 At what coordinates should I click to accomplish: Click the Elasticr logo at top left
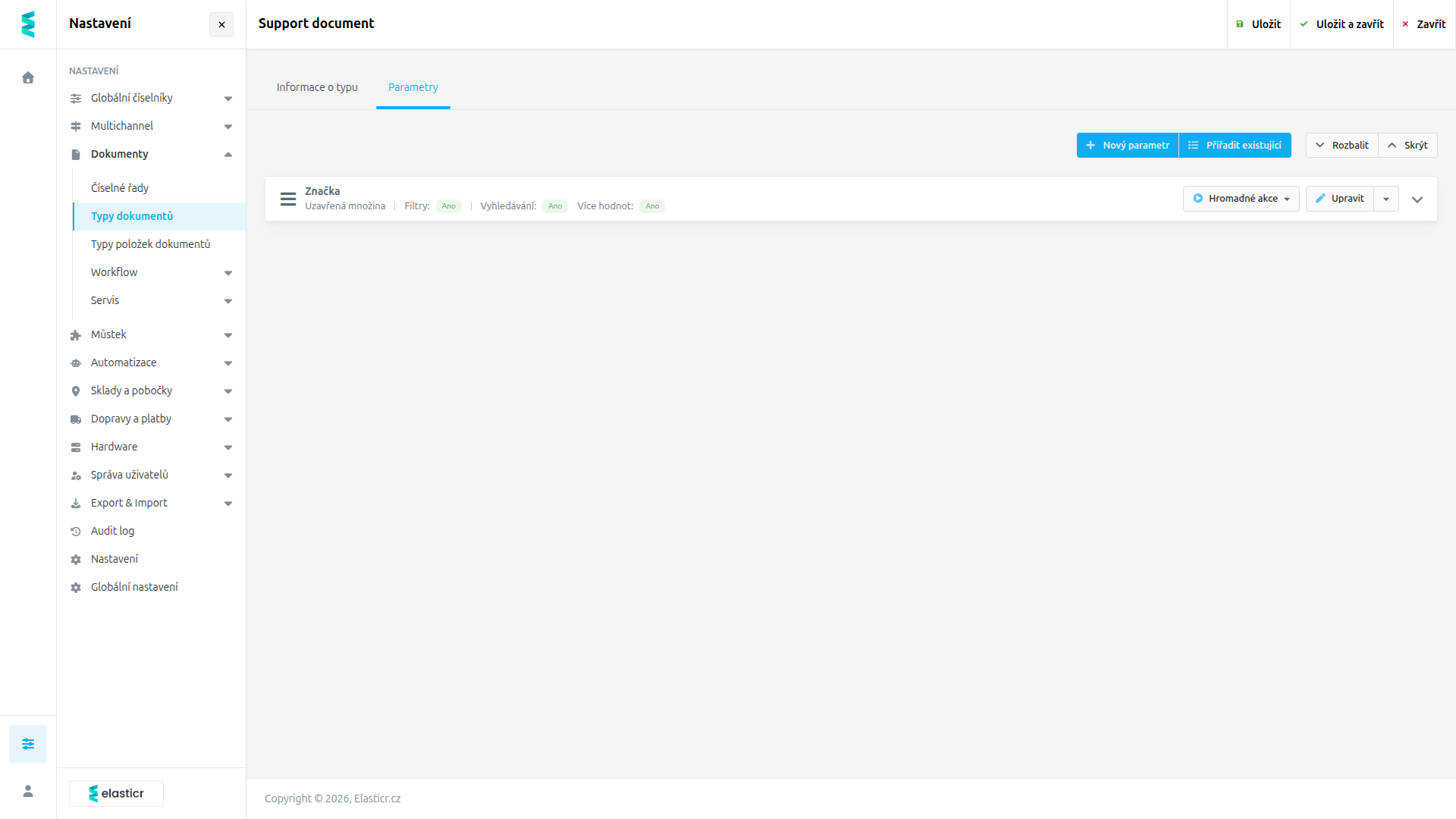pyautogui.click(x=28, y=24)
